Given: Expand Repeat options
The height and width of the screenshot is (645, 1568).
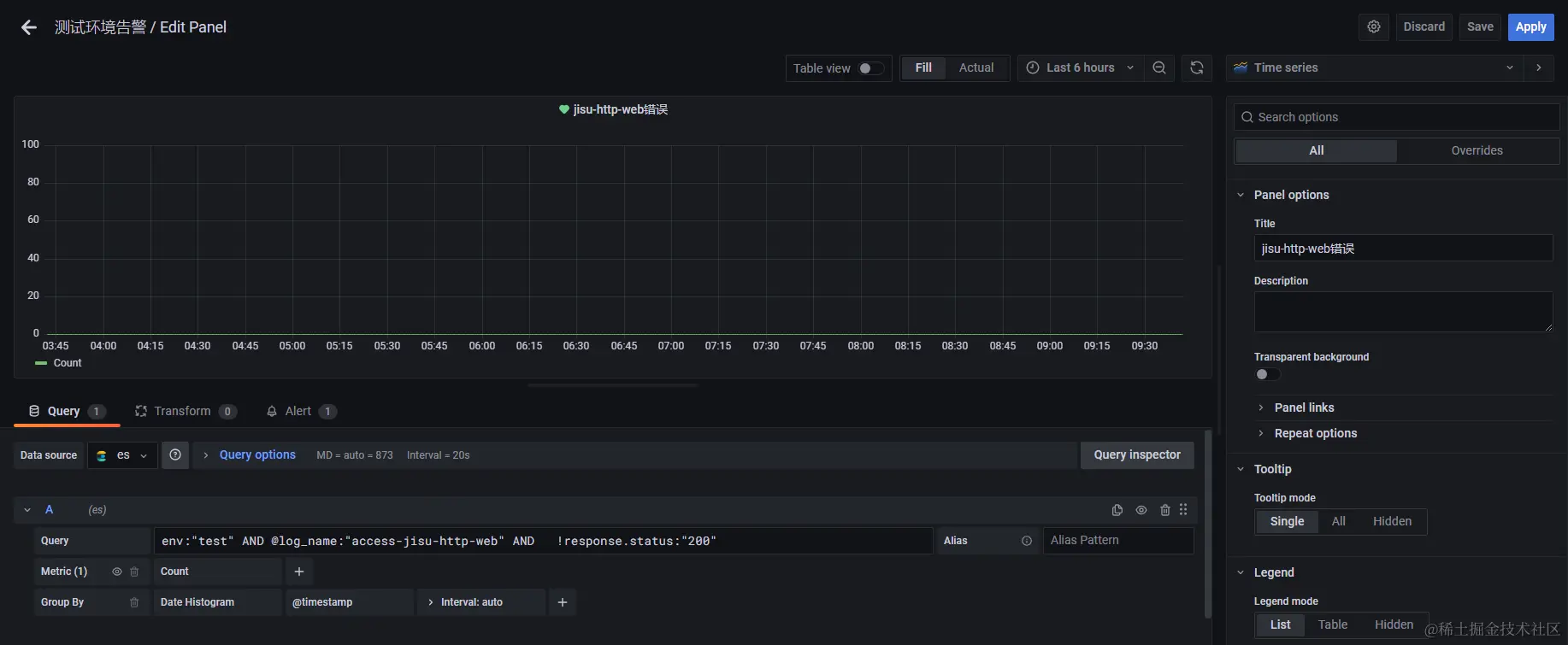Looking at the screenshot, I should coord(1315,433).
